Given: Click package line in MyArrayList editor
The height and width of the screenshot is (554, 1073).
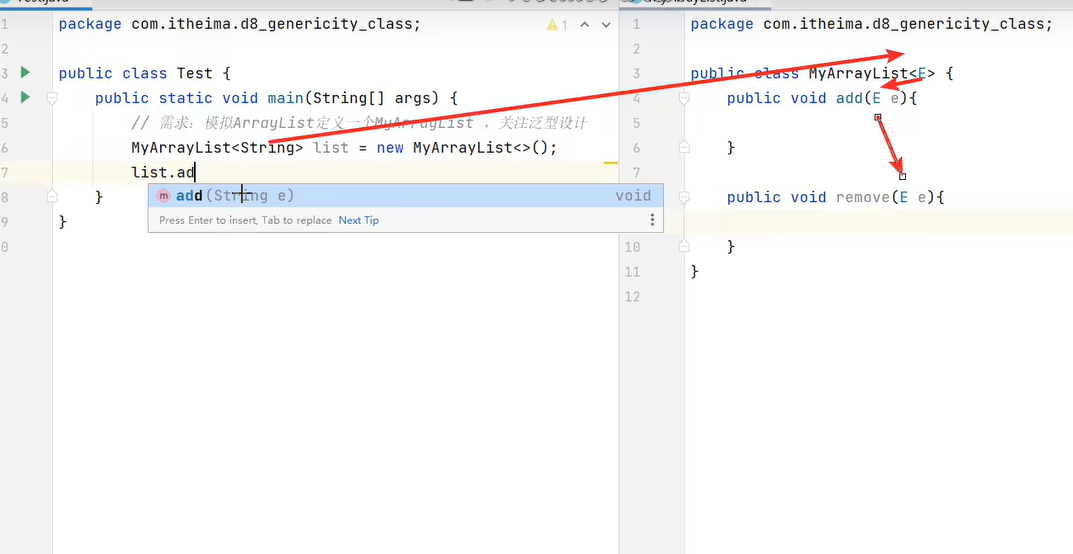Looking at the screenshot, I should click(x=871, y=25).
